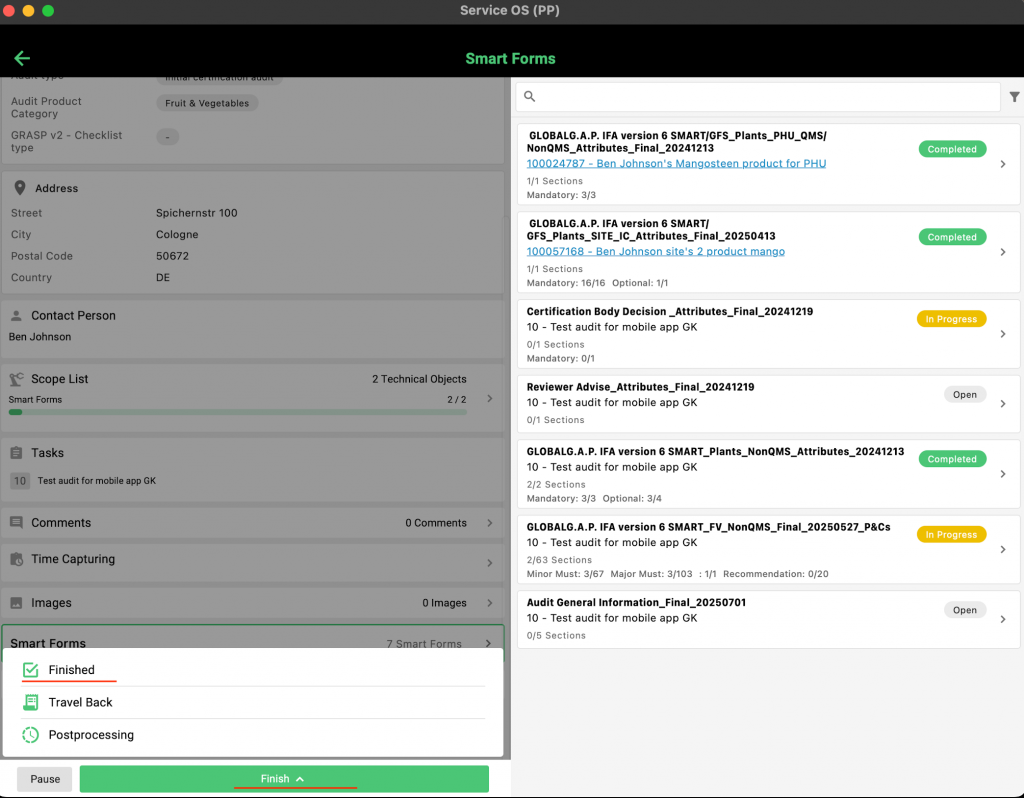Click the Comments speech bubble icon
The width and height of the screenshot is (1024, 798).
(17, 523)
